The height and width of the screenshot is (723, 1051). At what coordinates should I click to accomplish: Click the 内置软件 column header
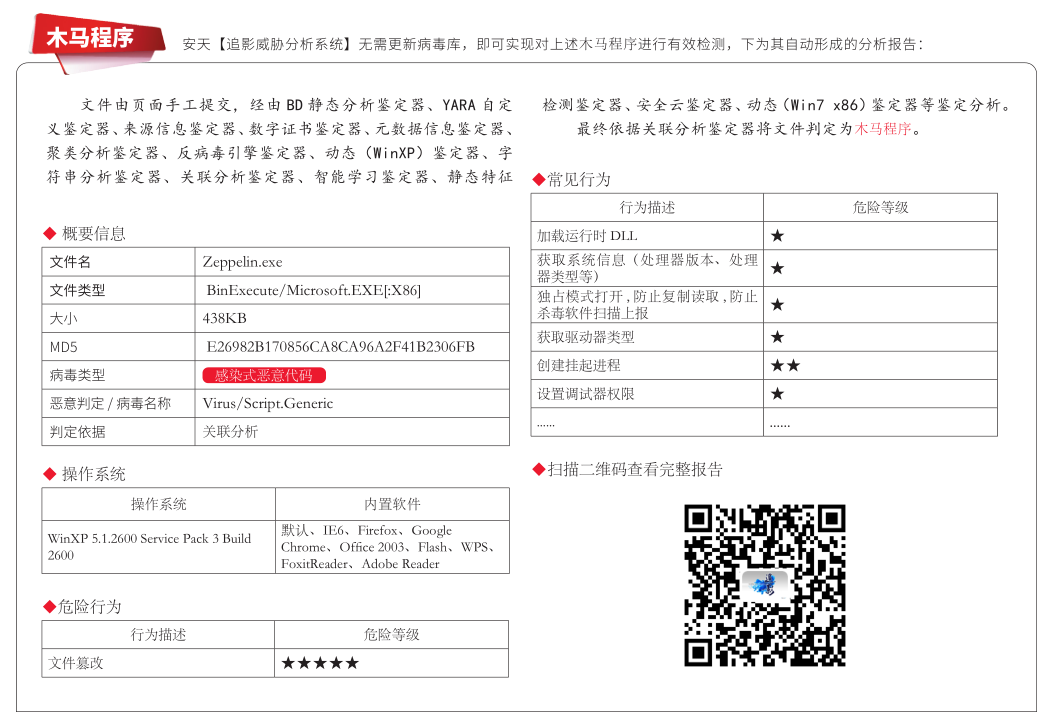pos(392,504)
